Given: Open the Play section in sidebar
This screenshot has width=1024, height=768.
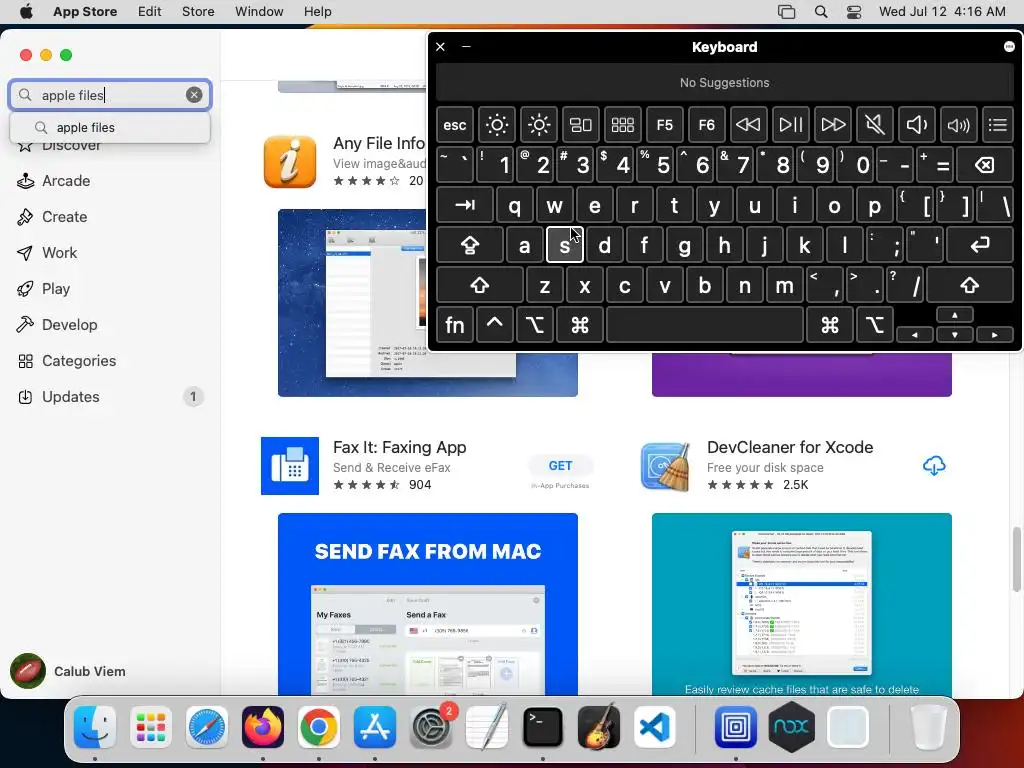Looking at the screenshot, I should click(x=56, y=289).
